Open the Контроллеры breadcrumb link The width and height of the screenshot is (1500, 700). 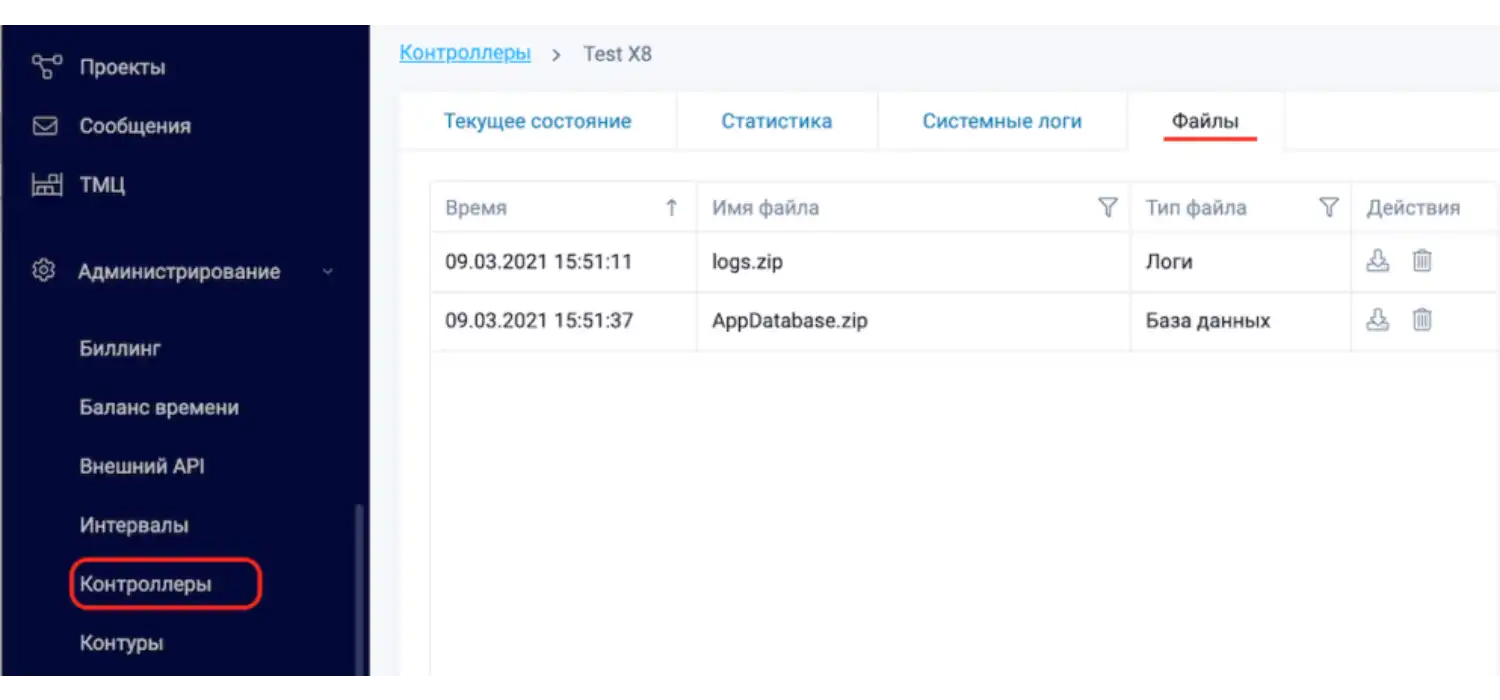coord(464,53)
